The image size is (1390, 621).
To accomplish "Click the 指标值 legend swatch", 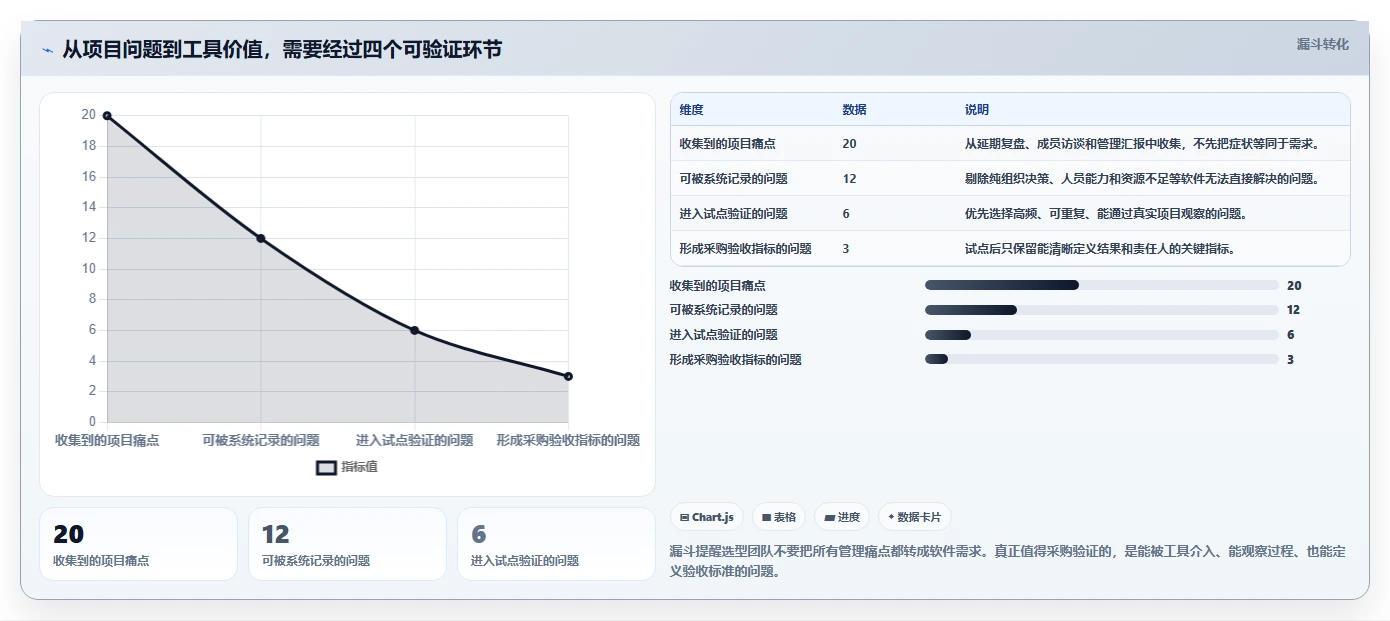I will tap(326, 467).
